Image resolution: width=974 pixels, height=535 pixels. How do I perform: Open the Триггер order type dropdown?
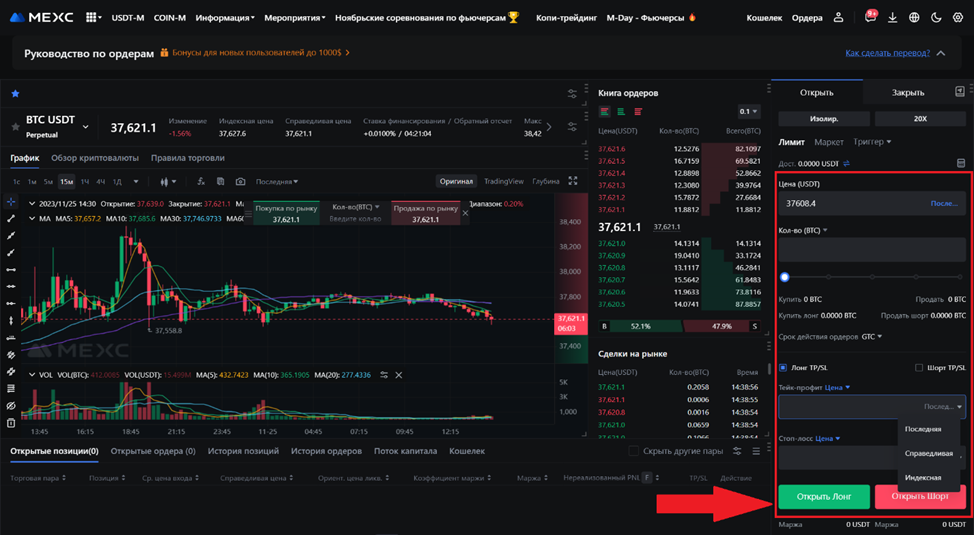tap(872, 142)
